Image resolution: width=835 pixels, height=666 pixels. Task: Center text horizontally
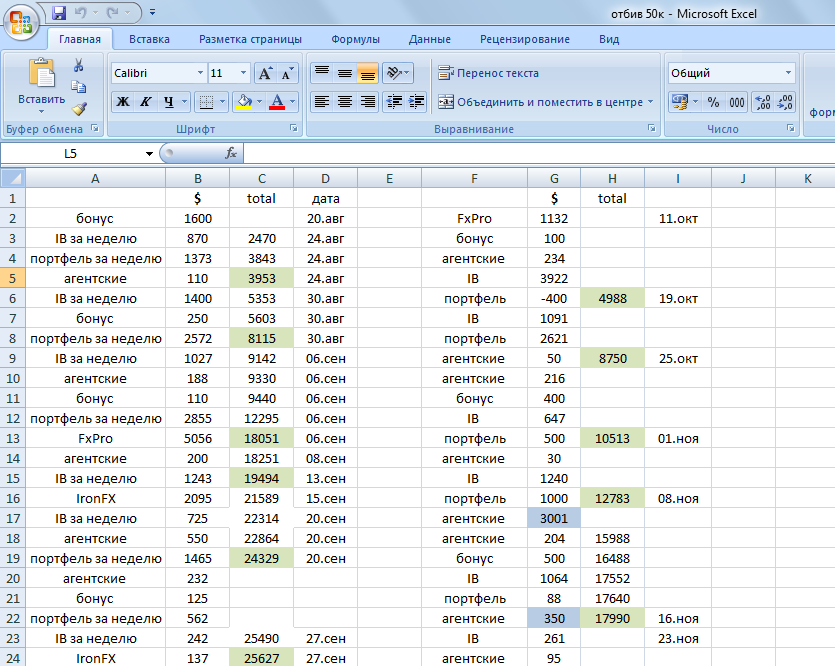(x=345, y=102)
